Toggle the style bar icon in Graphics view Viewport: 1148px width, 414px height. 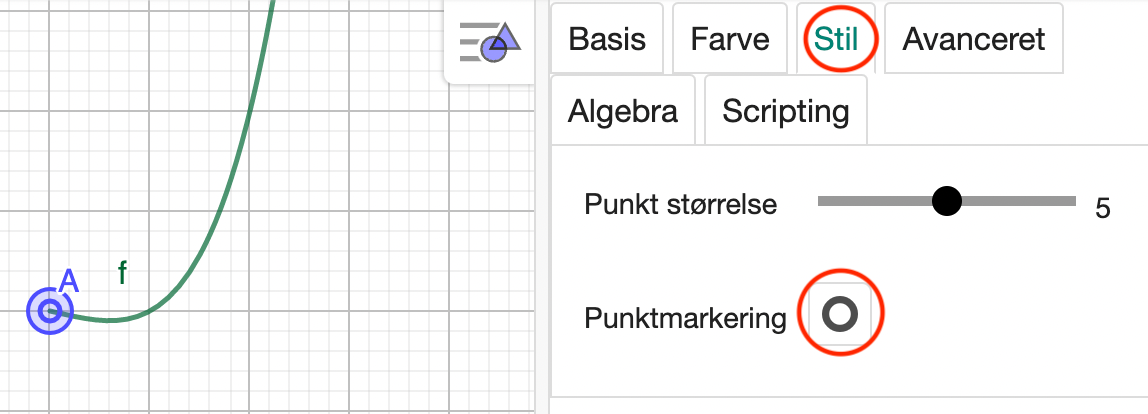click(x=490, y=42)
